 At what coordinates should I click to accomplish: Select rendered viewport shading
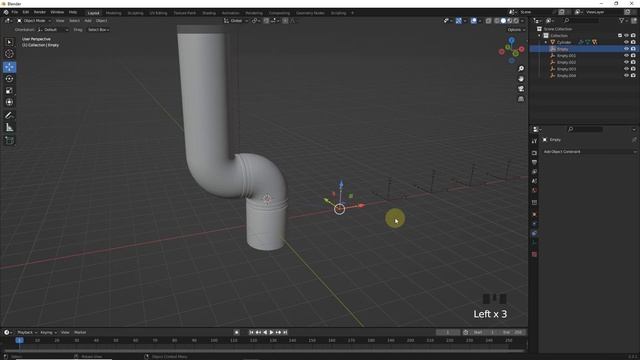click(x=516, y=20)
